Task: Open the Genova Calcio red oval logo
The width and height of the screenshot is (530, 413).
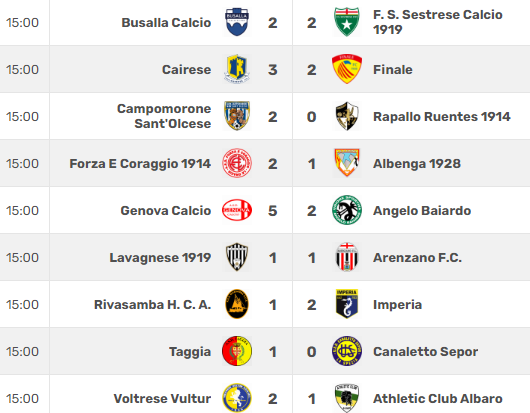Action: click(x=237, y=210)
